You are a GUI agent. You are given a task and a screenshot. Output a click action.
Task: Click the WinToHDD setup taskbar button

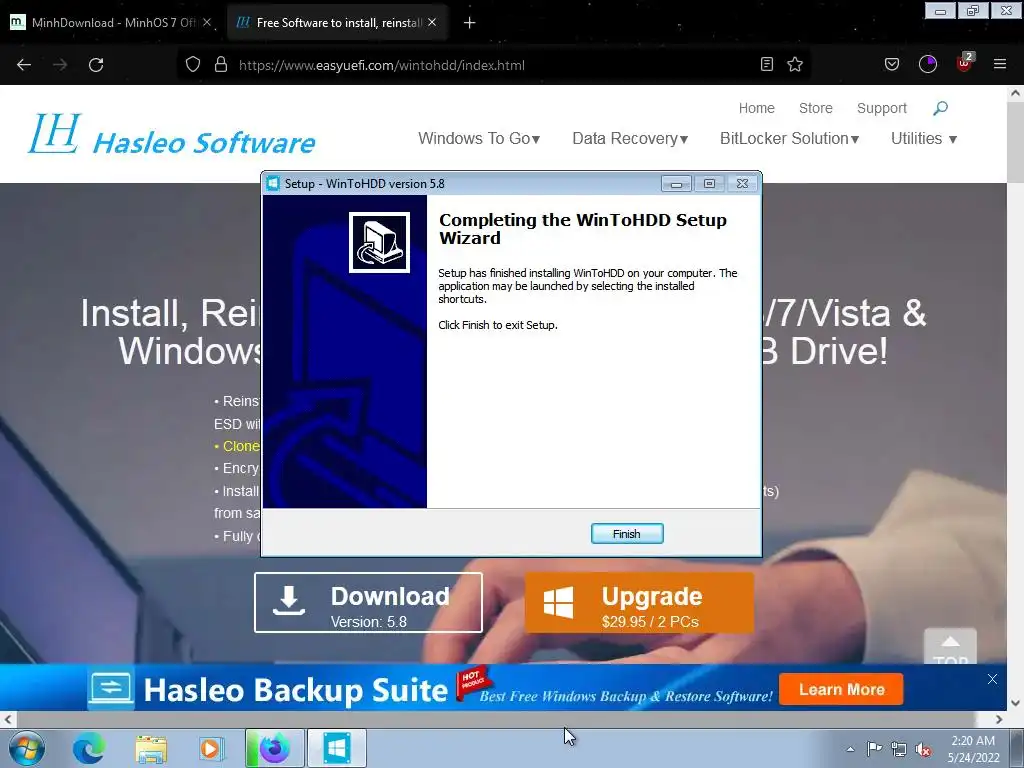click(336, 748)
